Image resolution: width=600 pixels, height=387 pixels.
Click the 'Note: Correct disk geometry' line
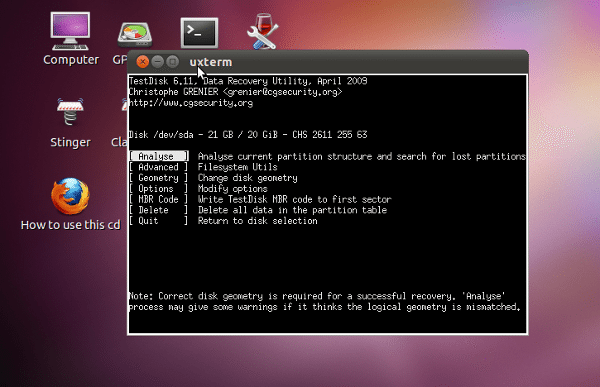[317, 296]
